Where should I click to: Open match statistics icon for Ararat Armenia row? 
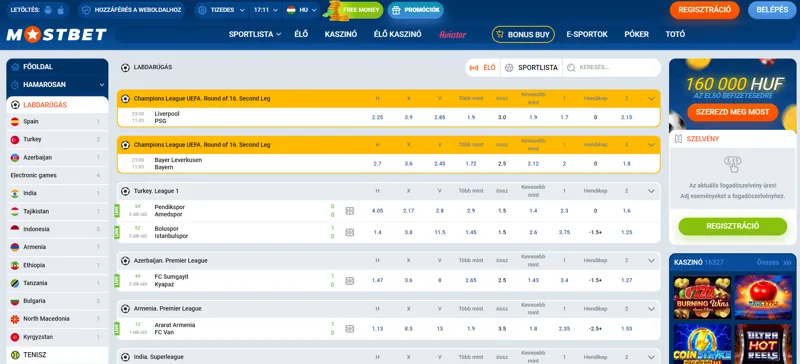point(349,329)
